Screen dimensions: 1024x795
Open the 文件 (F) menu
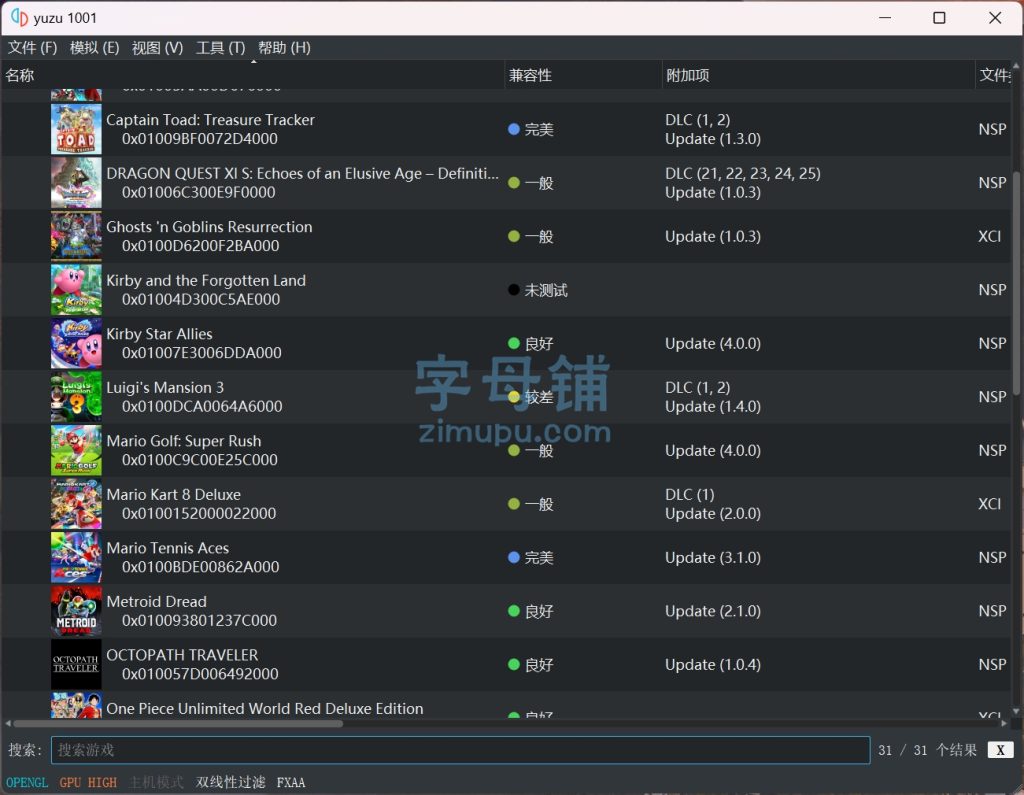click(x=32, y=48)
